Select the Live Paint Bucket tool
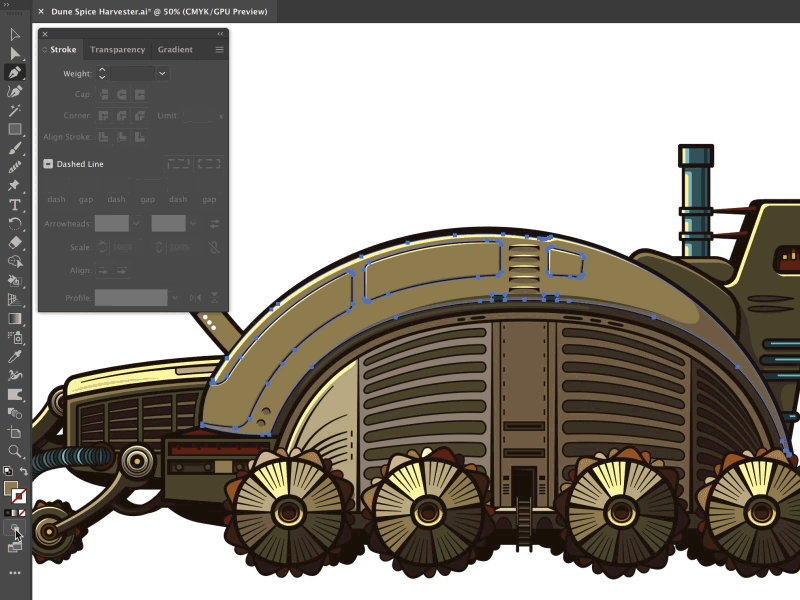Screen dimensions: 800x600 pos(14,281)
